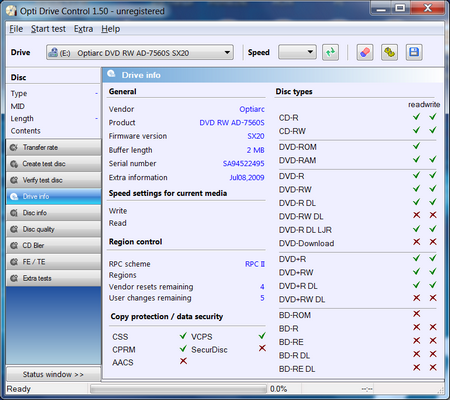Screen dimensions: 450x400
Task: Click the vendor value Optiarc
Action: [252, 109]
